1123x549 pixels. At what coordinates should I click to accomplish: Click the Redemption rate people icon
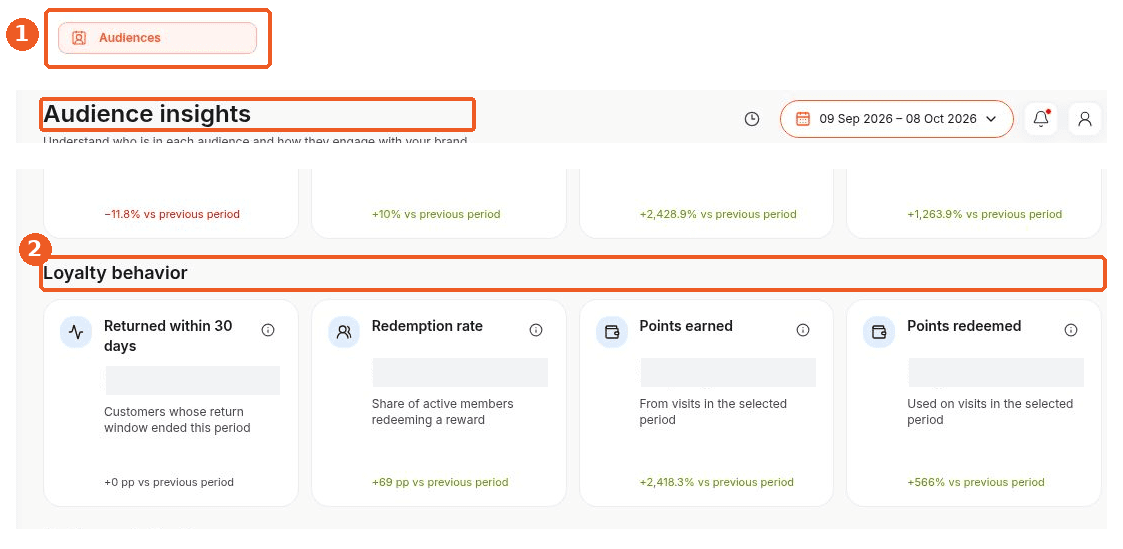click(344, 332)
